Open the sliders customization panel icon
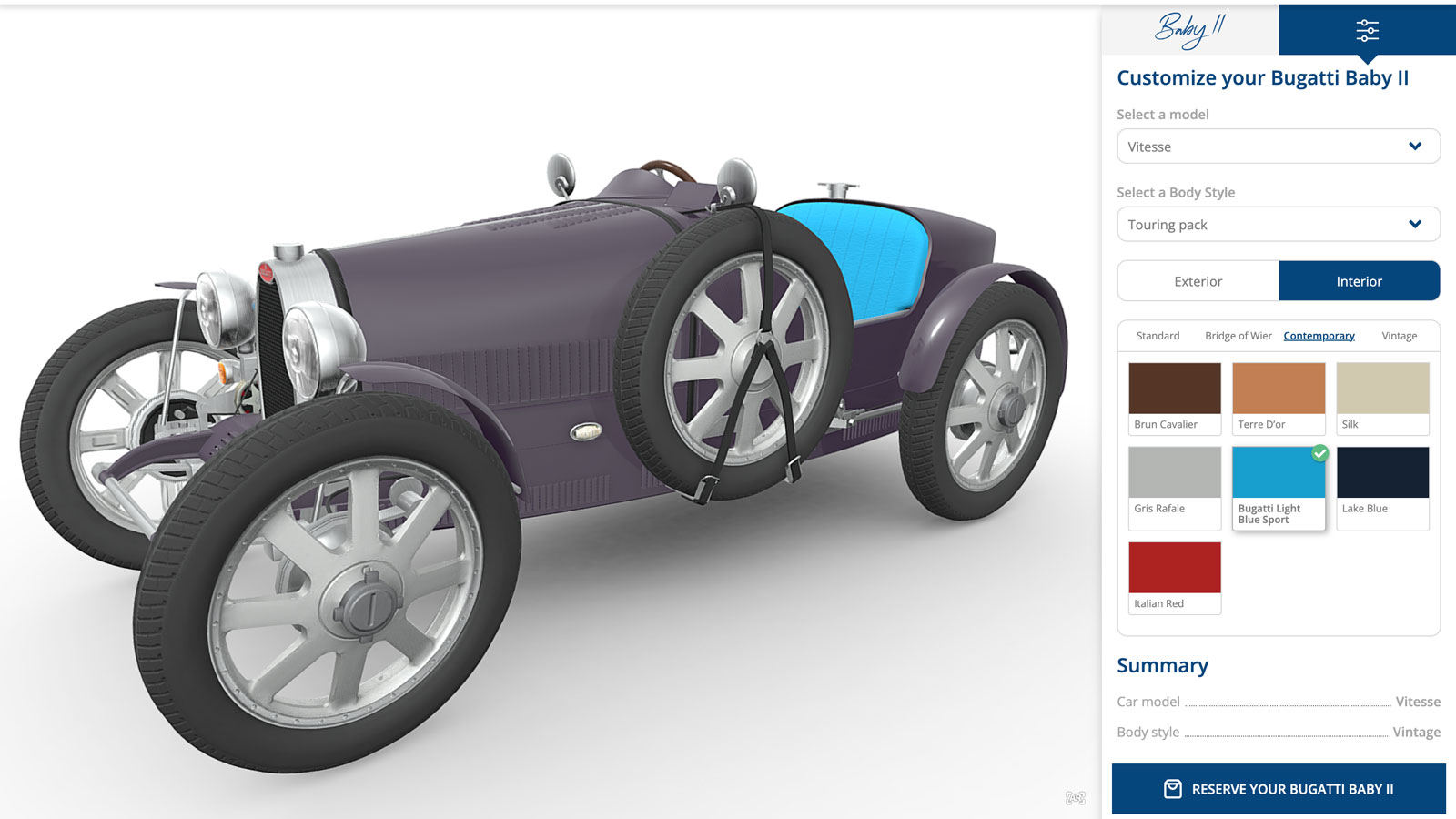Screen dimensions: 1456x819 (x=1367, y=30)
